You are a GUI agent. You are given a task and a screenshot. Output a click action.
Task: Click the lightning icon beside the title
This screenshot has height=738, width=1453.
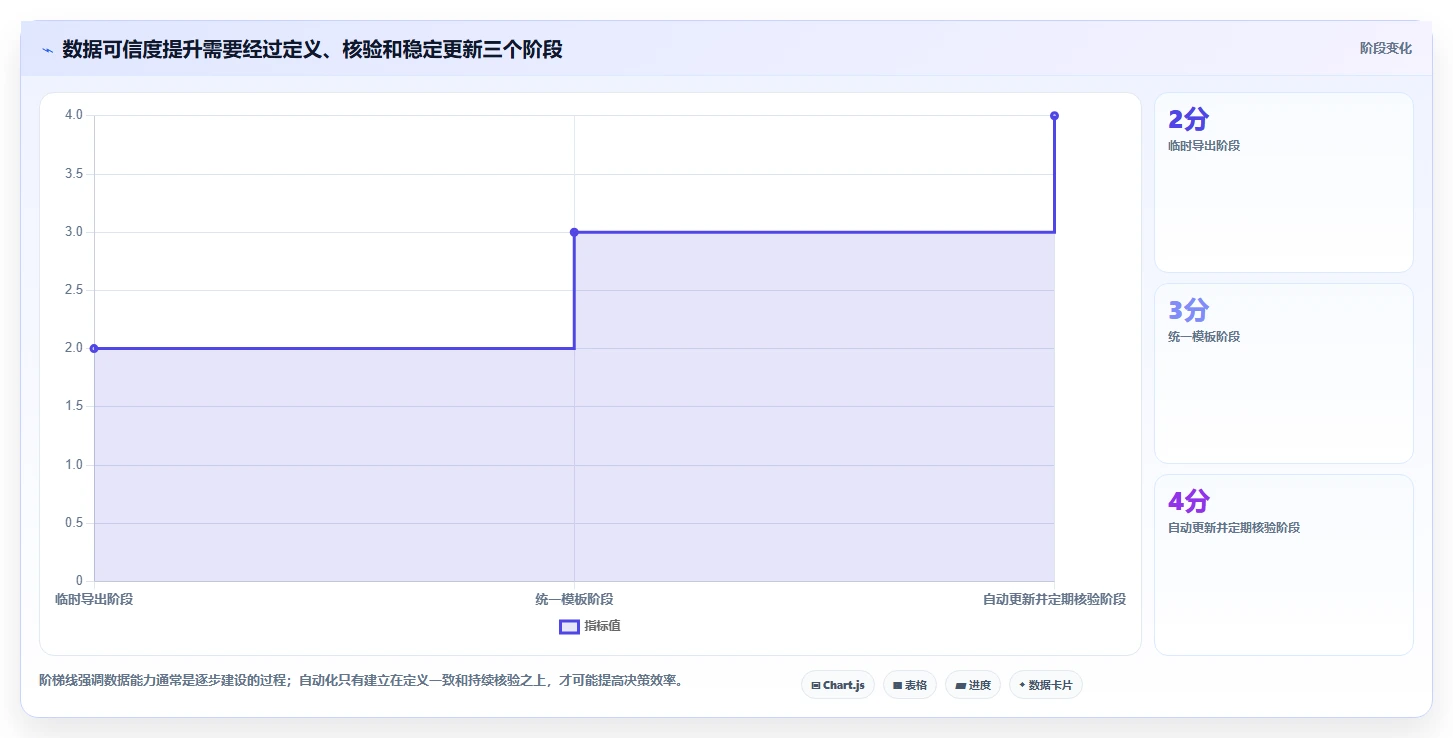coord(47,49)
